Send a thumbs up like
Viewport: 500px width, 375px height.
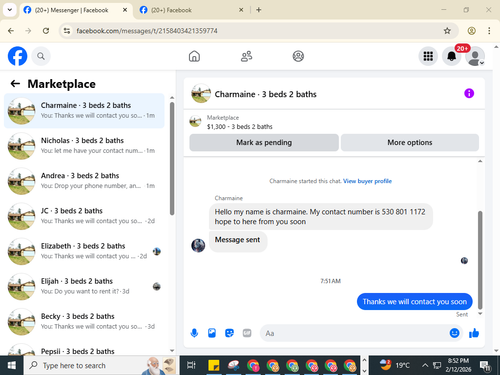474,333
